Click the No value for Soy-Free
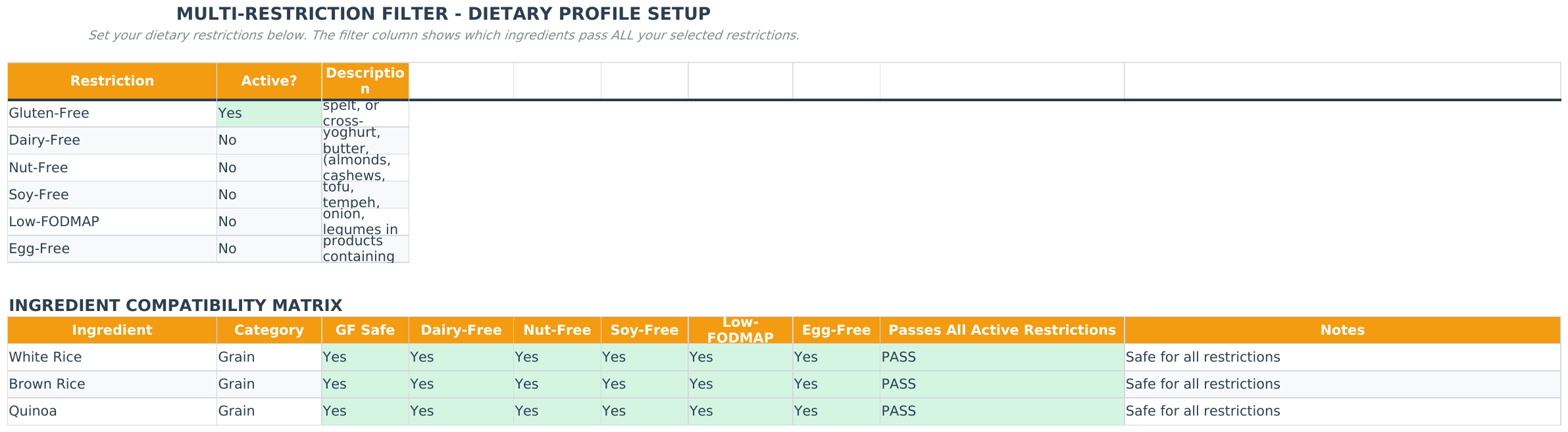The image size is (1568, 432). pyautogui.click(x=269, y=195)
